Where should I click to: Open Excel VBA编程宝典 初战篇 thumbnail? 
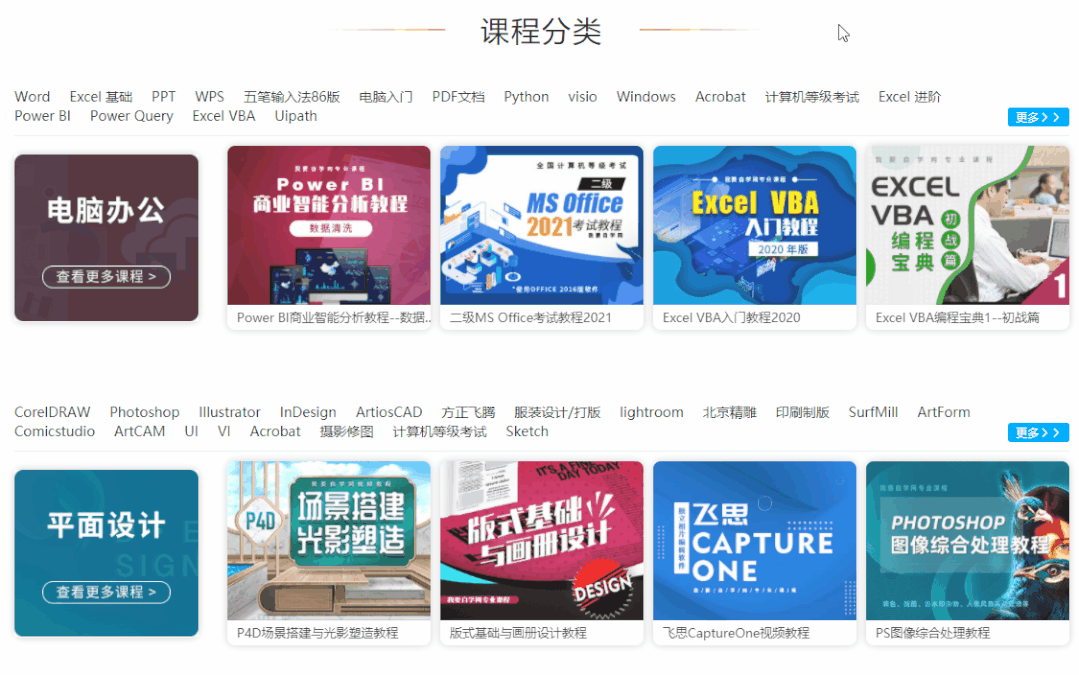(967, 225)
